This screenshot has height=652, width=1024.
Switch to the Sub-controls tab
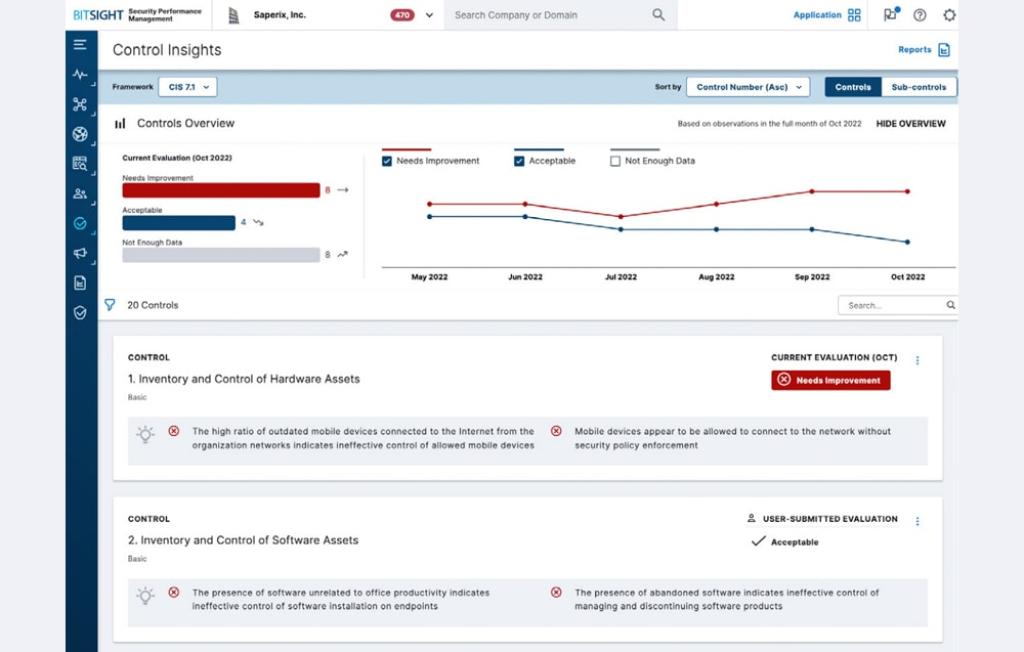click(919, 87)
